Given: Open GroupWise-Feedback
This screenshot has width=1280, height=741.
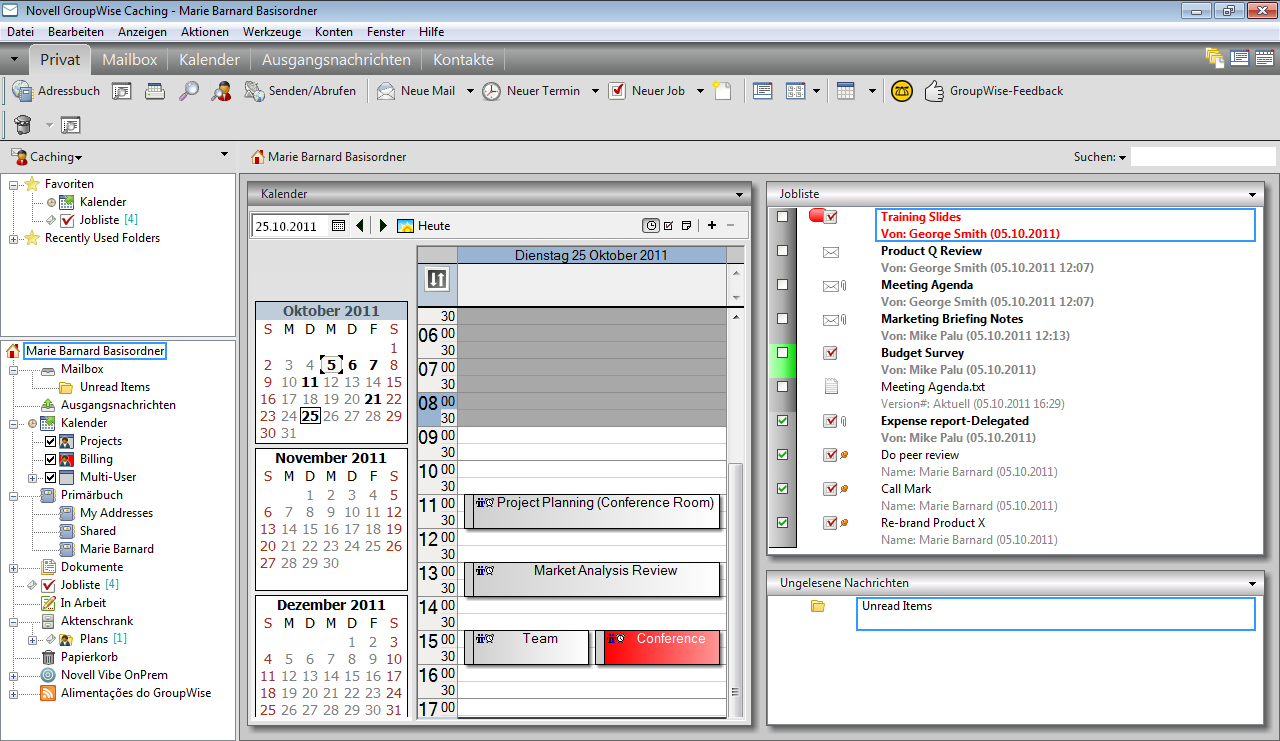Looking at the screenshot, I should pyautogui.click(x=993, y=91).
